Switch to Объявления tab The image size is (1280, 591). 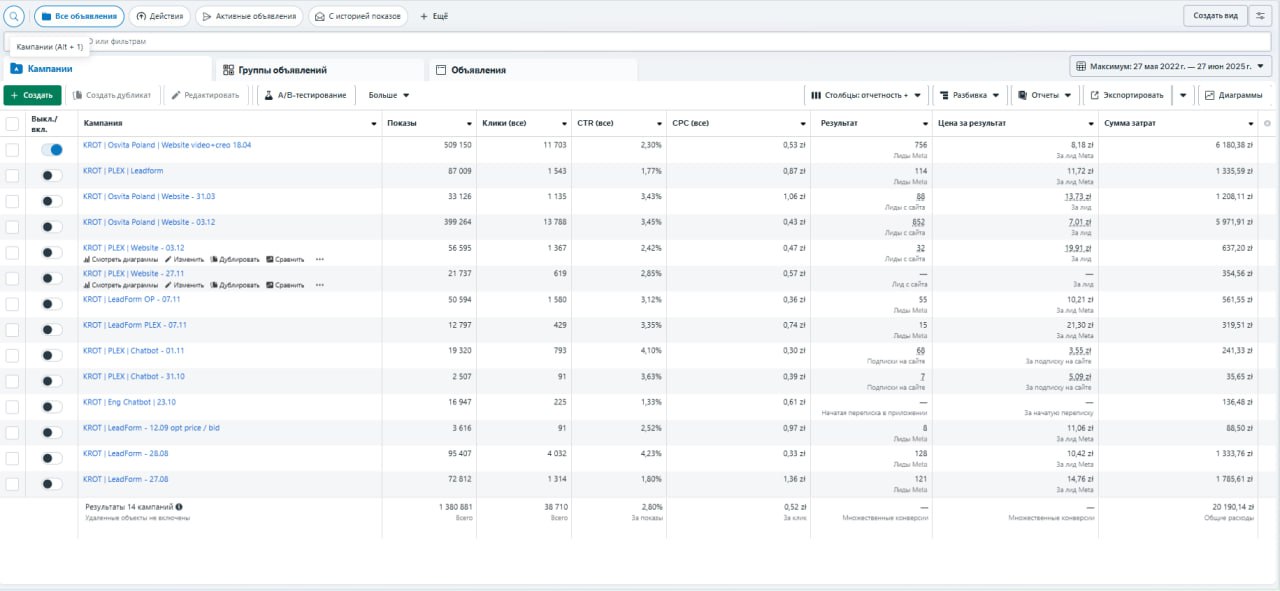(477, 70)
